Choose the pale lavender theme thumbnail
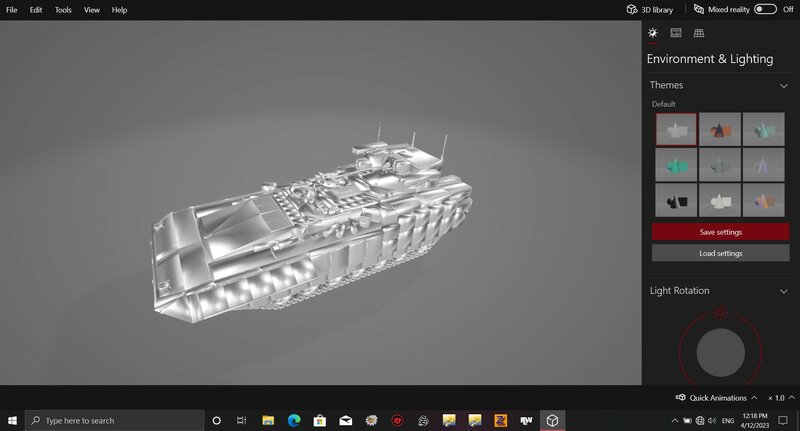Screen dimensions: 800x431 pos(763,165)
